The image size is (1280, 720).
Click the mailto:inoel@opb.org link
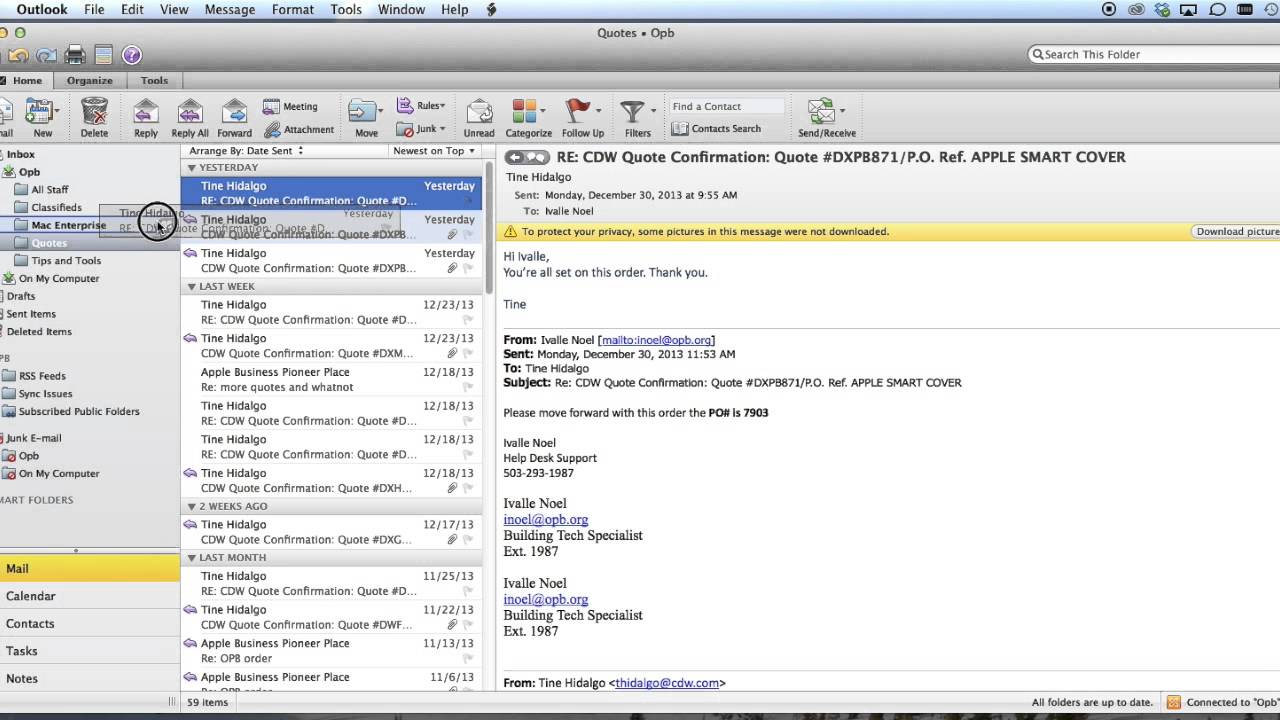(x=656, y=340)
